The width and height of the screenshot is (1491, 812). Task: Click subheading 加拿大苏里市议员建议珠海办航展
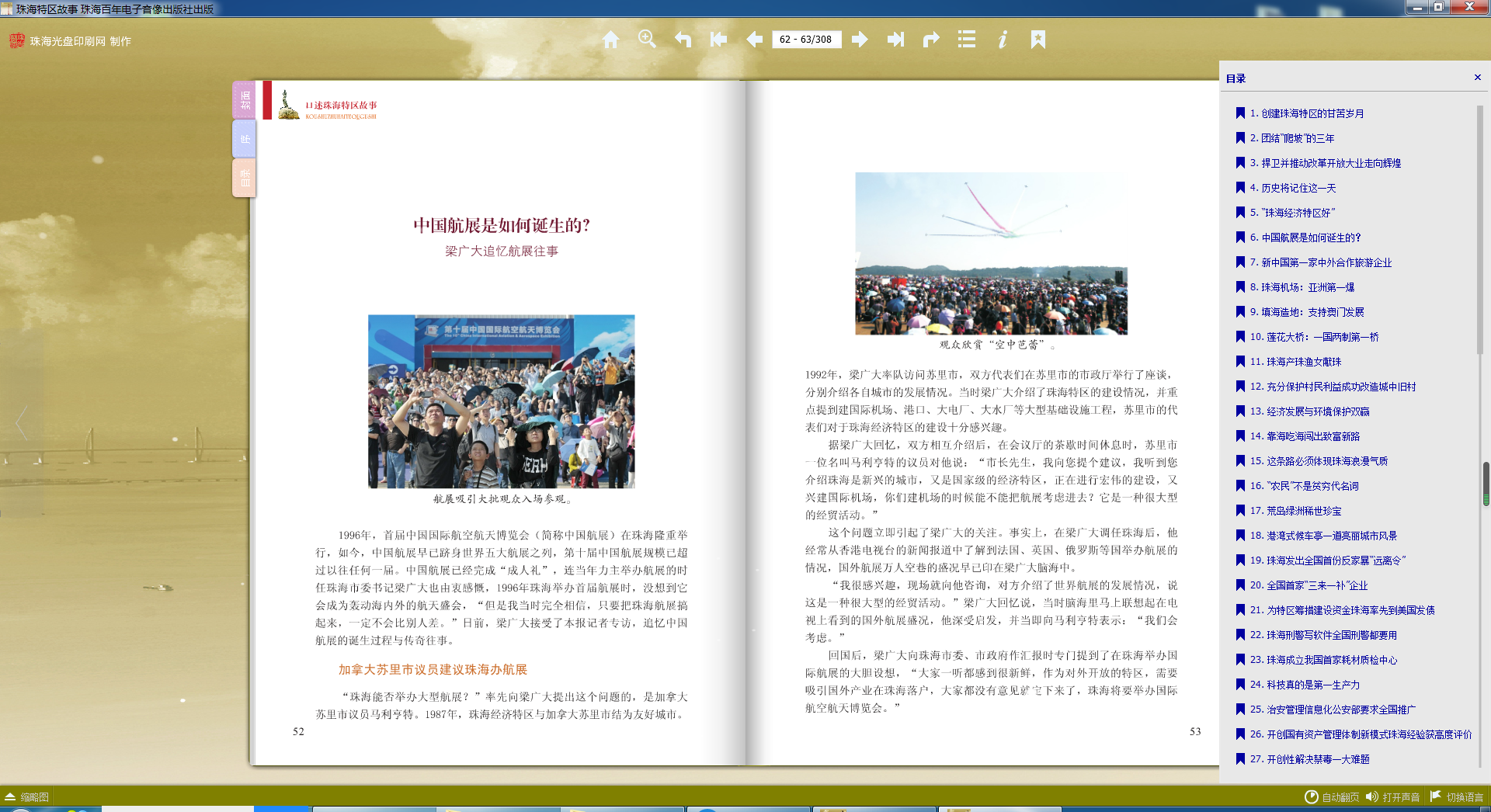[433, 669]
